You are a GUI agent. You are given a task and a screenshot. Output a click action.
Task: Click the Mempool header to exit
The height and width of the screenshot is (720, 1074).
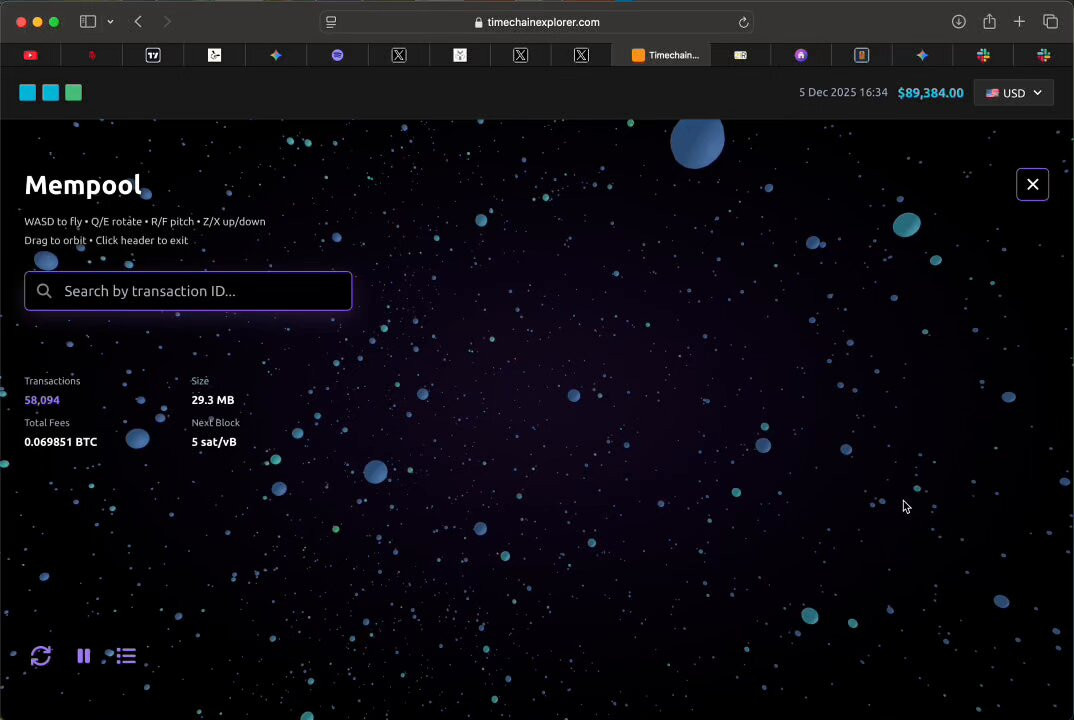pos(83,185)
